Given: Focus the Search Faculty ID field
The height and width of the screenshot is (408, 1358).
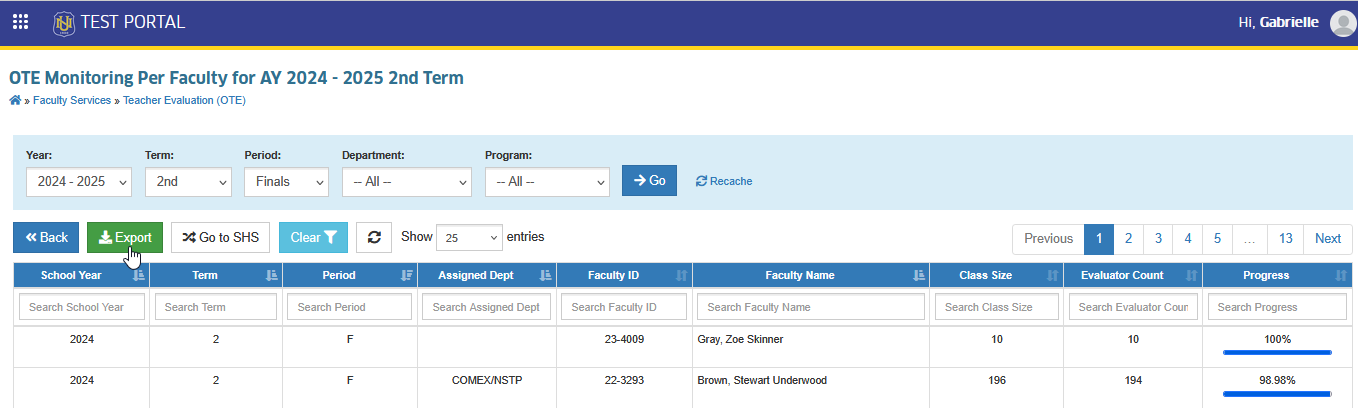Looking at the screenshot, I should coord(624,307).
